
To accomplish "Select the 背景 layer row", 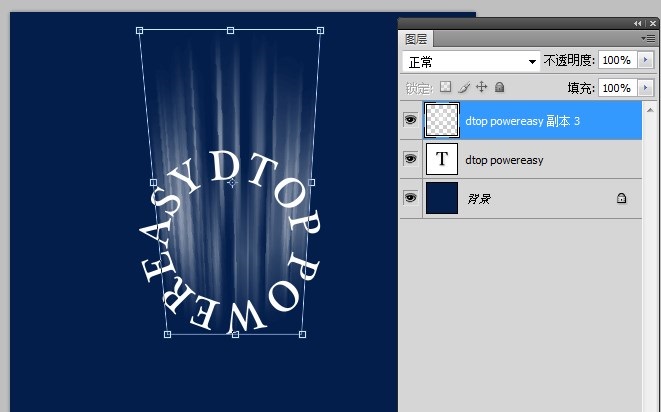I will (540, 199).
